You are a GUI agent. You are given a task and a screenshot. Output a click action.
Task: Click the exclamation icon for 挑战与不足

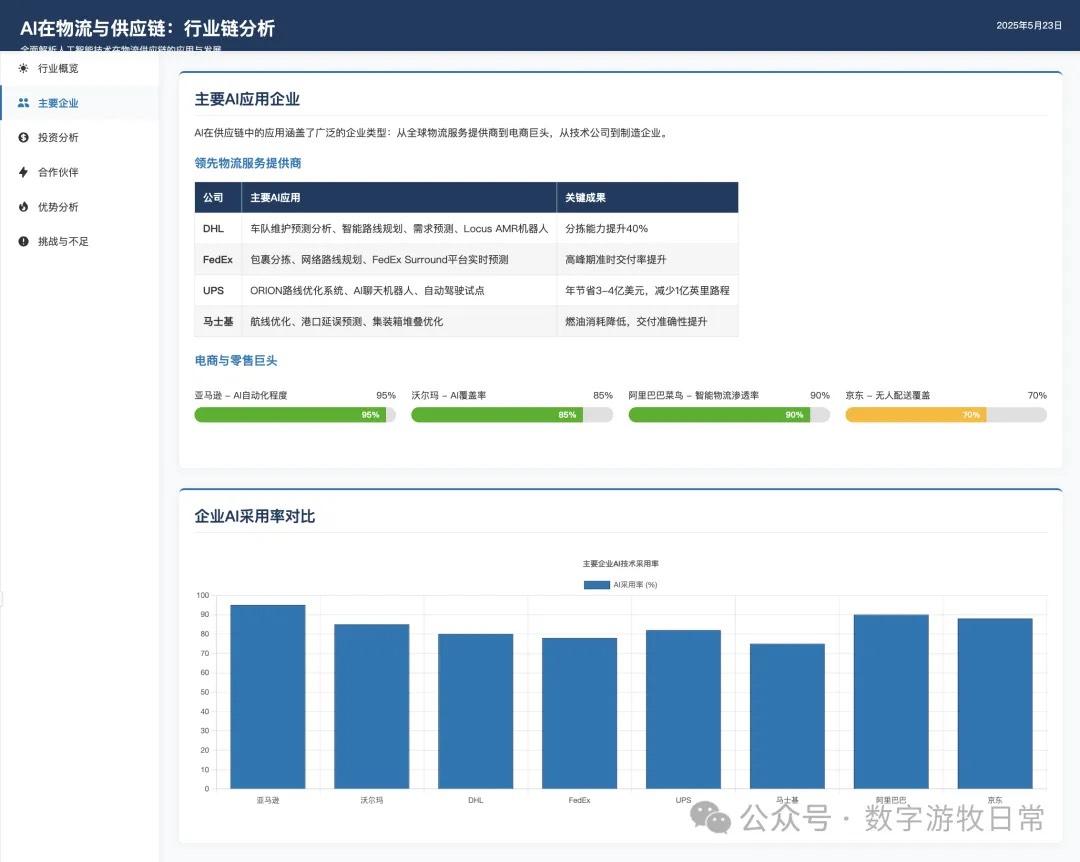point(23,242)
